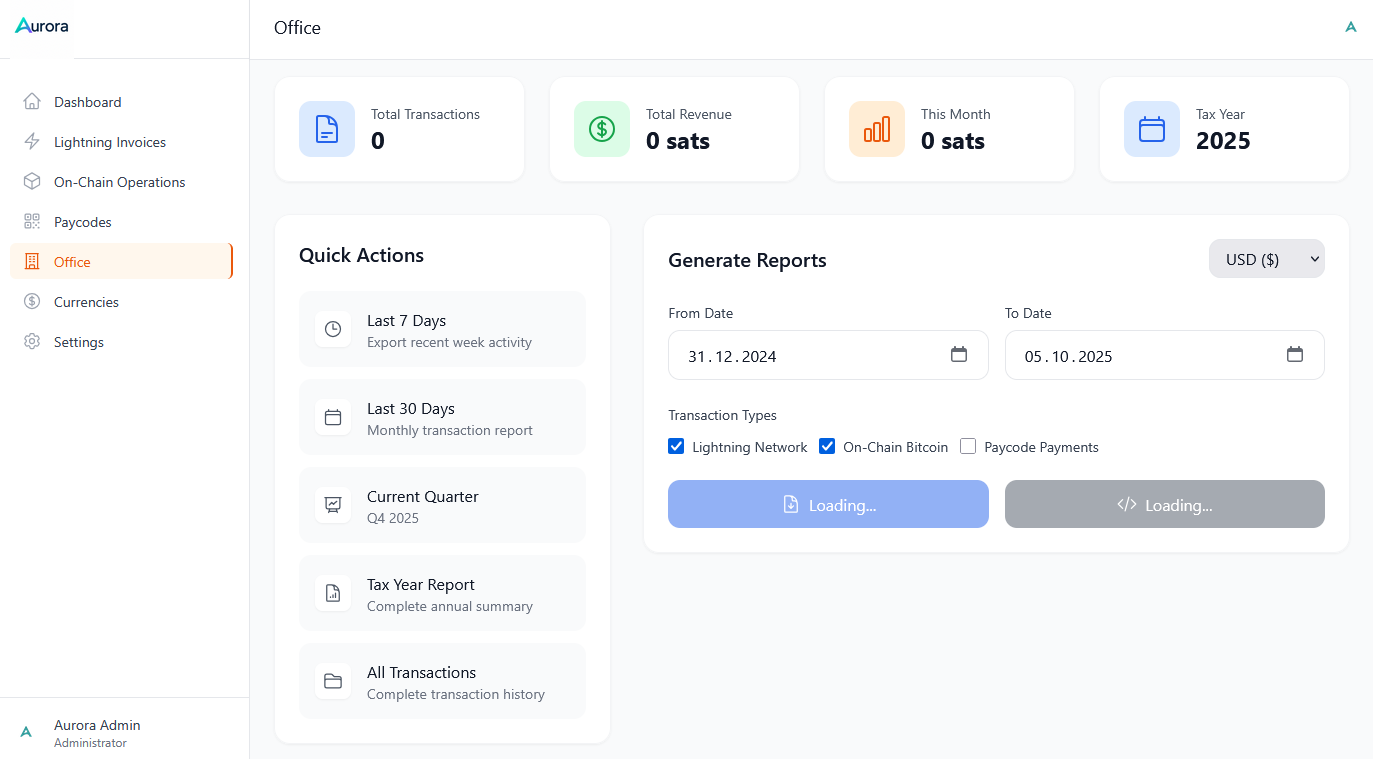Select the All Transactions quick action
The height and width of the screenshot is (759, 1373).
442,681
